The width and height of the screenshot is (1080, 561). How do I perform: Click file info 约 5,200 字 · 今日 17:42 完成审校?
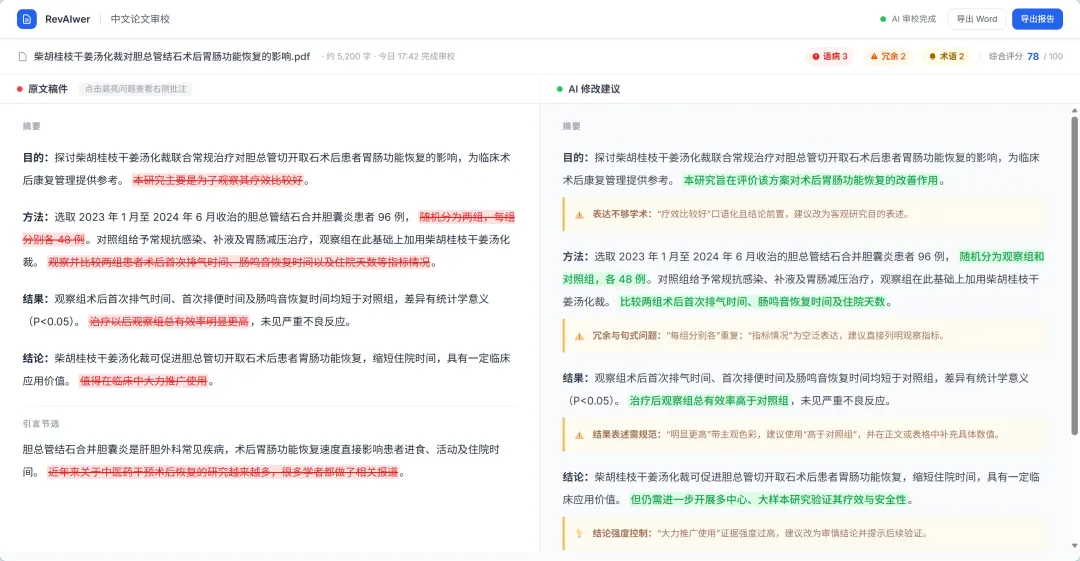coord(389,57)
